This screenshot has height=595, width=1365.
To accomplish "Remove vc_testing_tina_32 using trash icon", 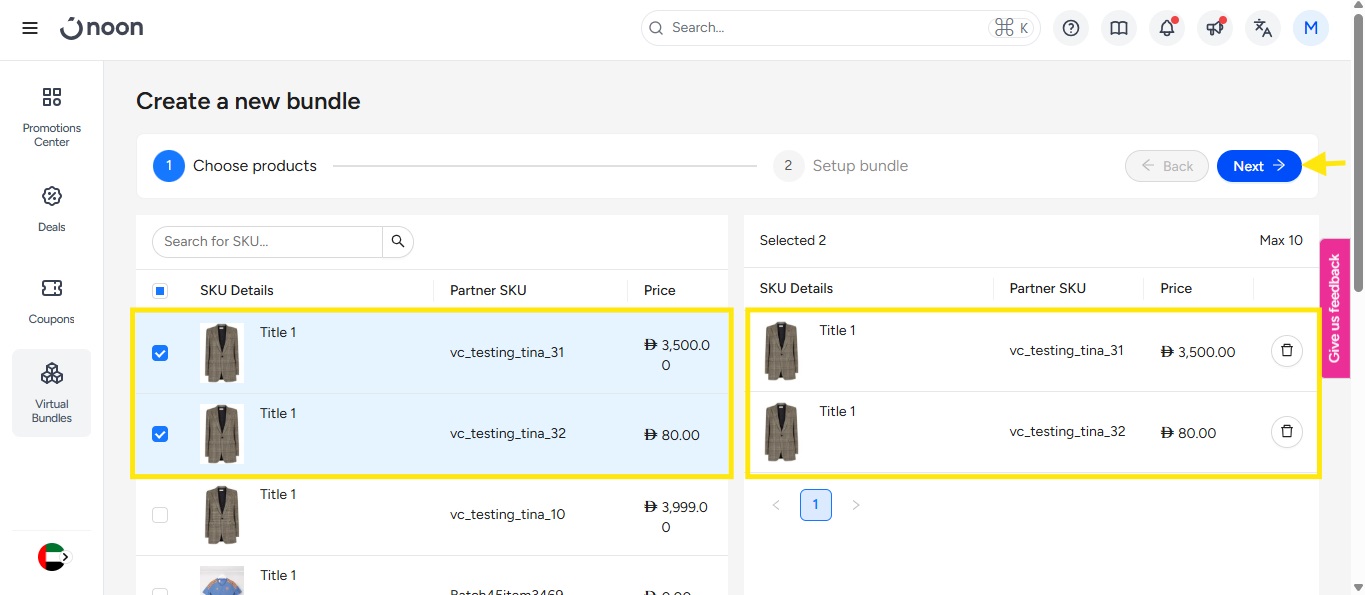I will pyautogui.click(x=1287, y=432).
